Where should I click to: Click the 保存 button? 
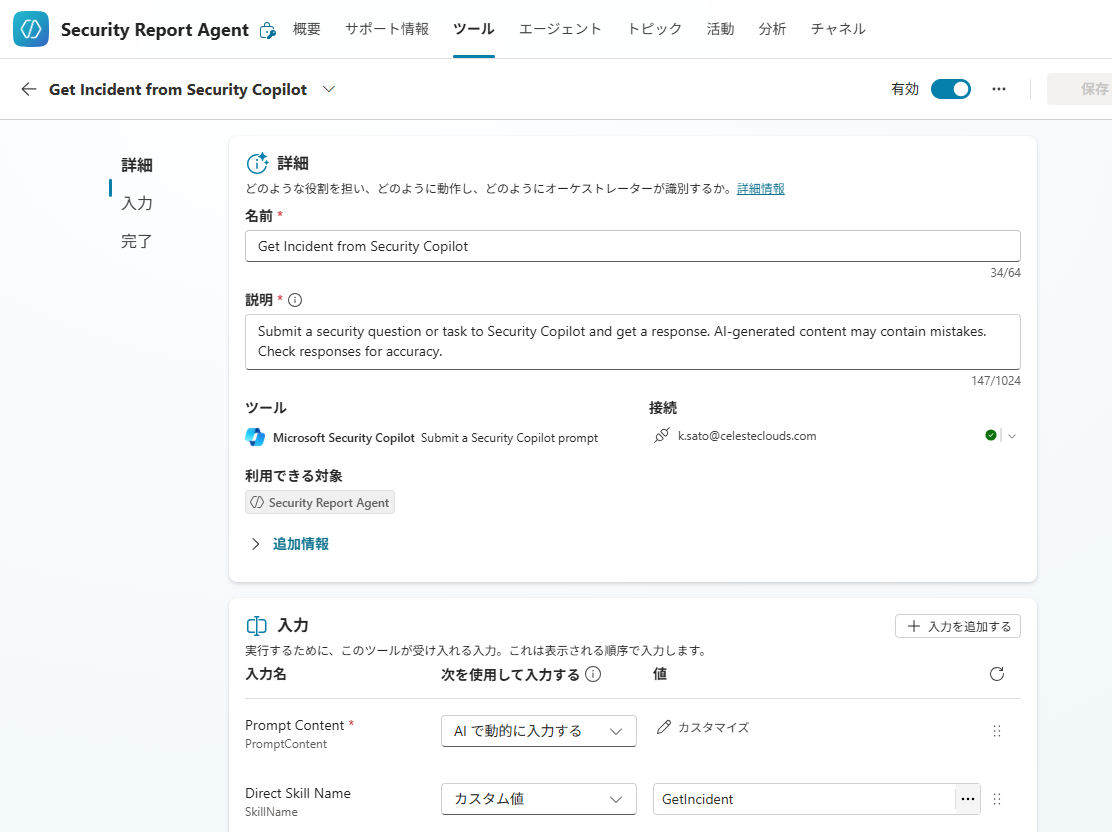tap(1080, 89)
